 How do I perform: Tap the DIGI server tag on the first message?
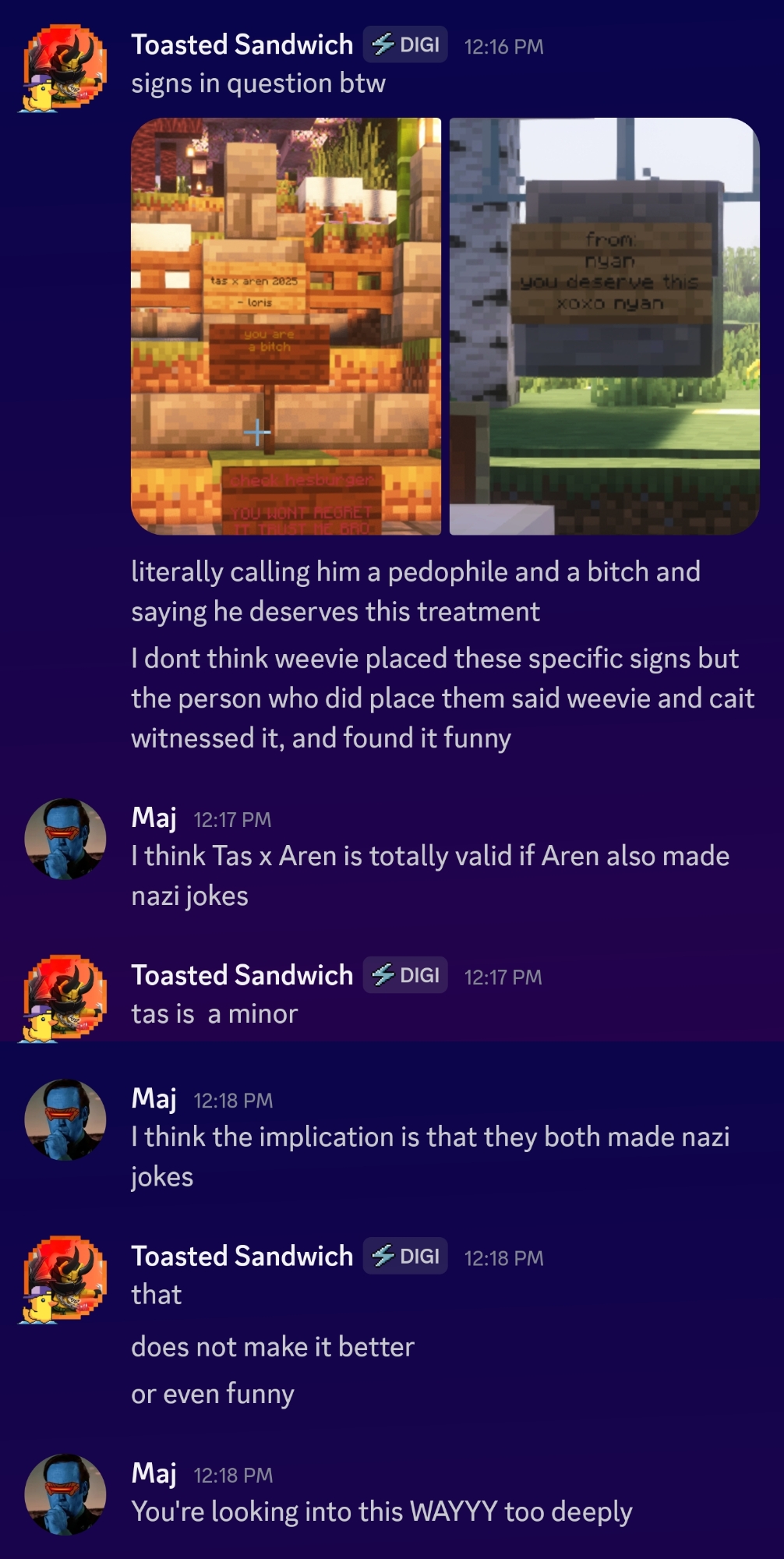[x=405, y=45]
